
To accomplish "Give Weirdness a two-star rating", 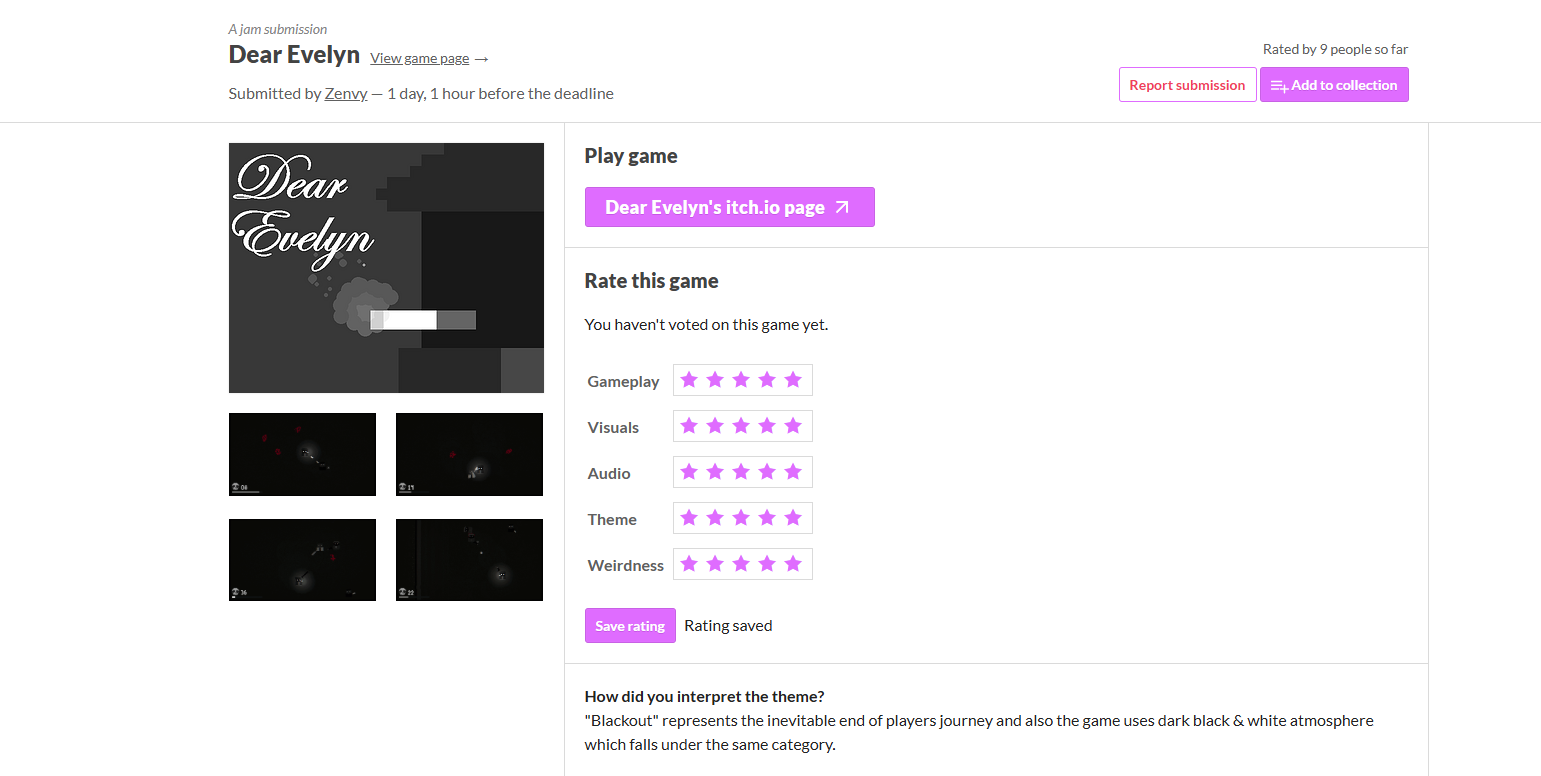I will [715, 564].
